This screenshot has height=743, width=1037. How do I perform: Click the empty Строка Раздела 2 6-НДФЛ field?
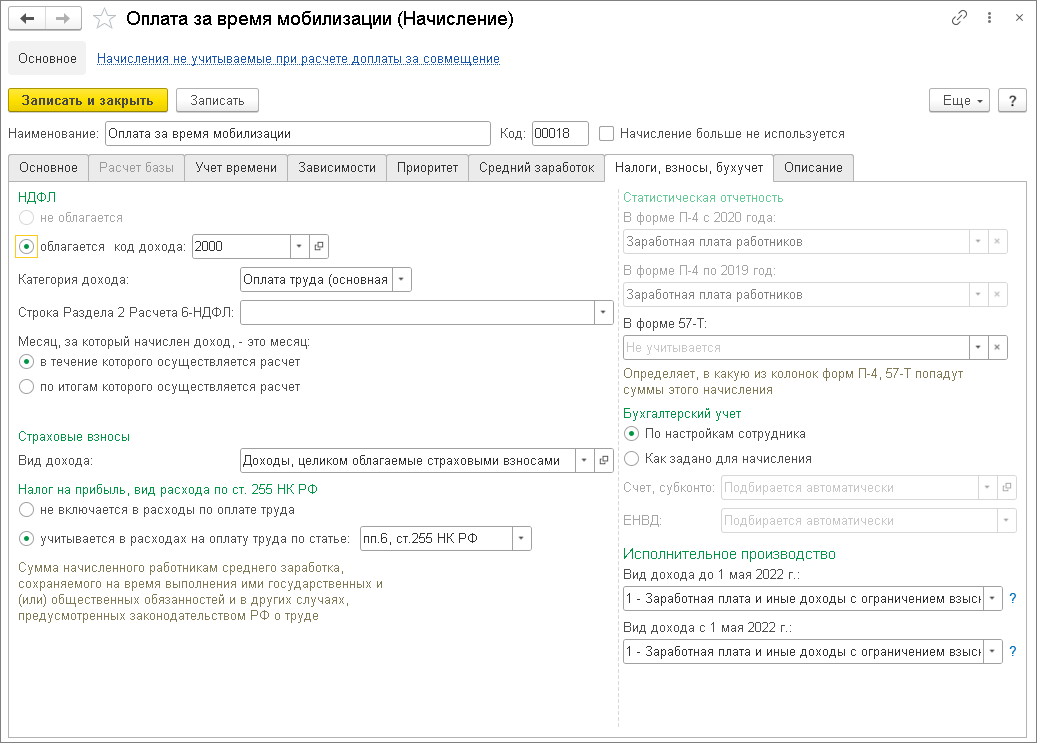pyautogui.click(x=417, y=312)
